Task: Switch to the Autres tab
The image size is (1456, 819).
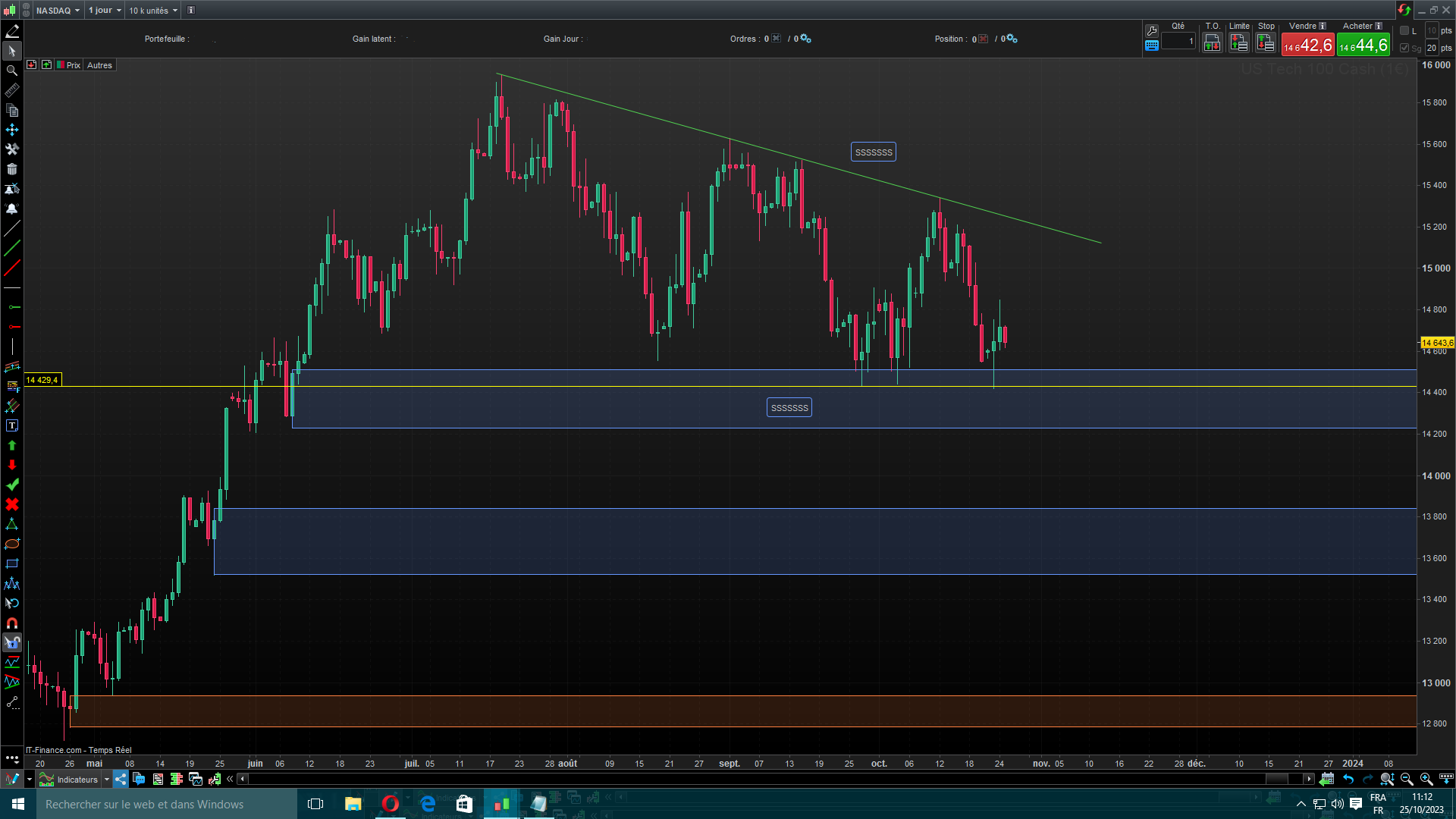Action: (99, 65)
